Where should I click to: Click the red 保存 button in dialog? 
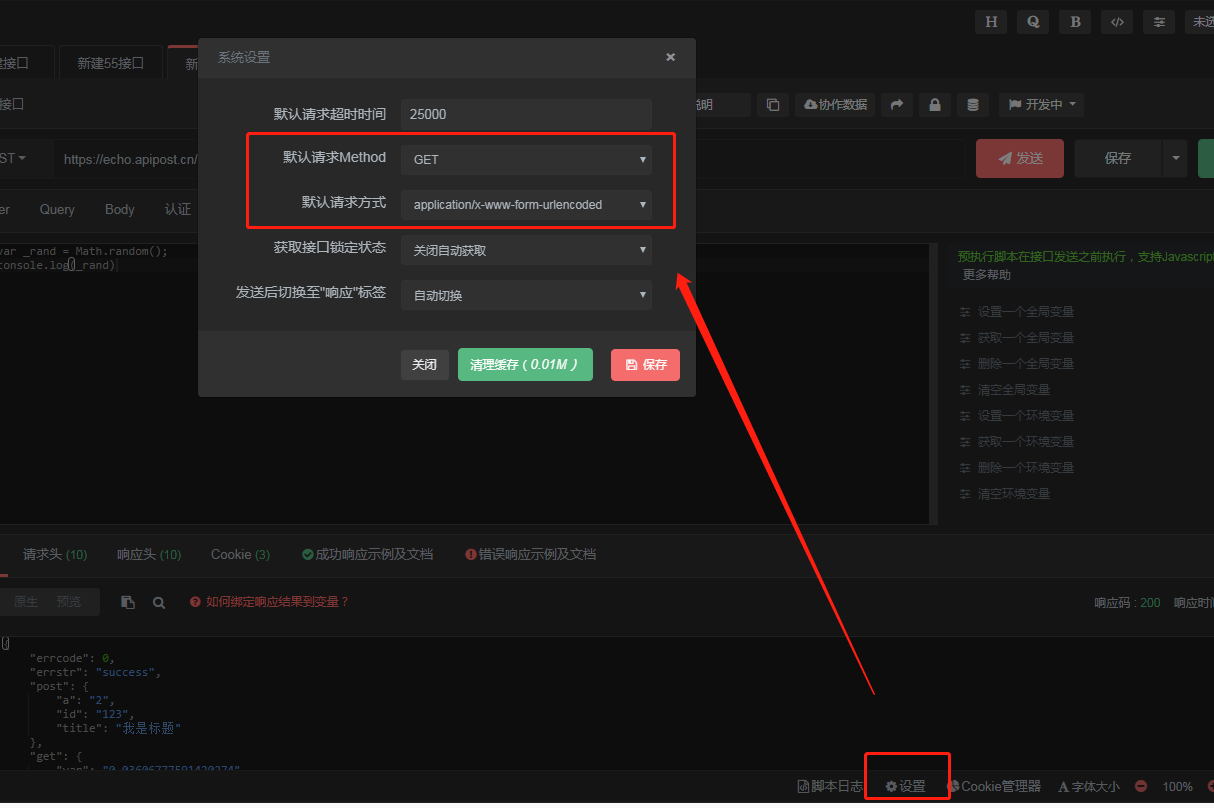coord(645,365)
